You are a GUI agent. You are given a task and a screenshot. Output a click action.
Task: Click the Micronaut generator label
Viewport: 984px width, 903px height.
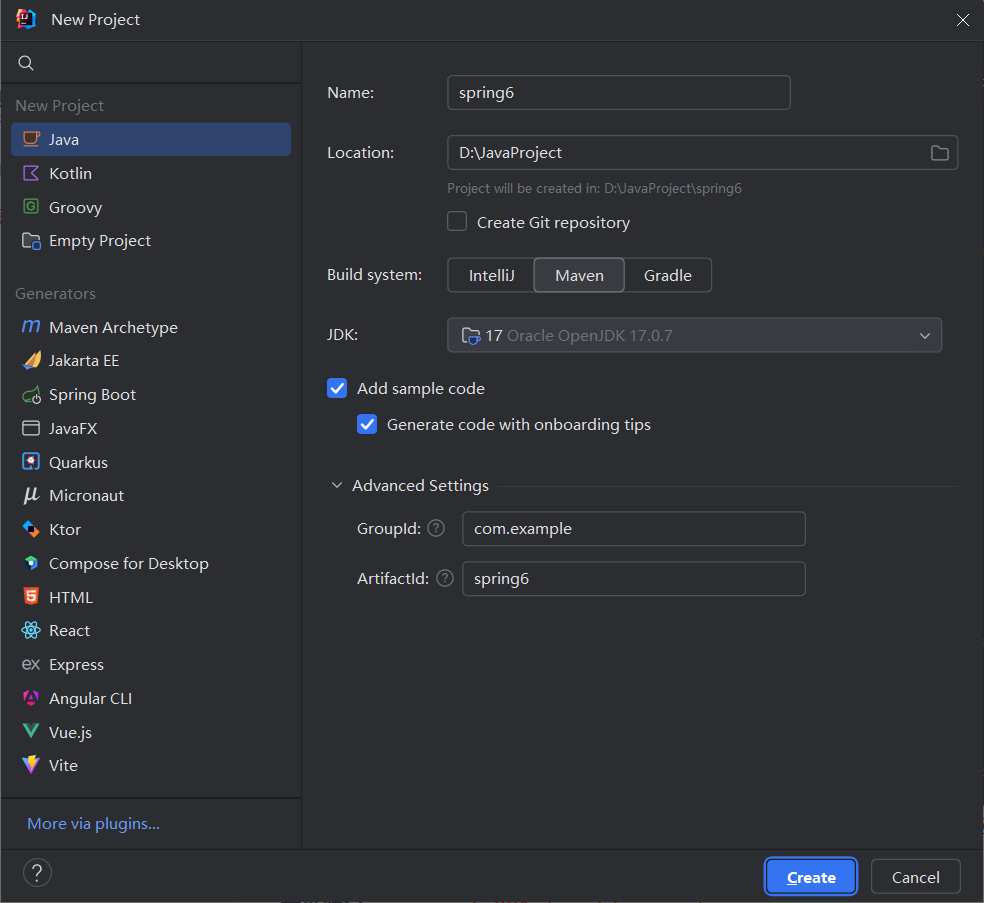tap(87, 496)
